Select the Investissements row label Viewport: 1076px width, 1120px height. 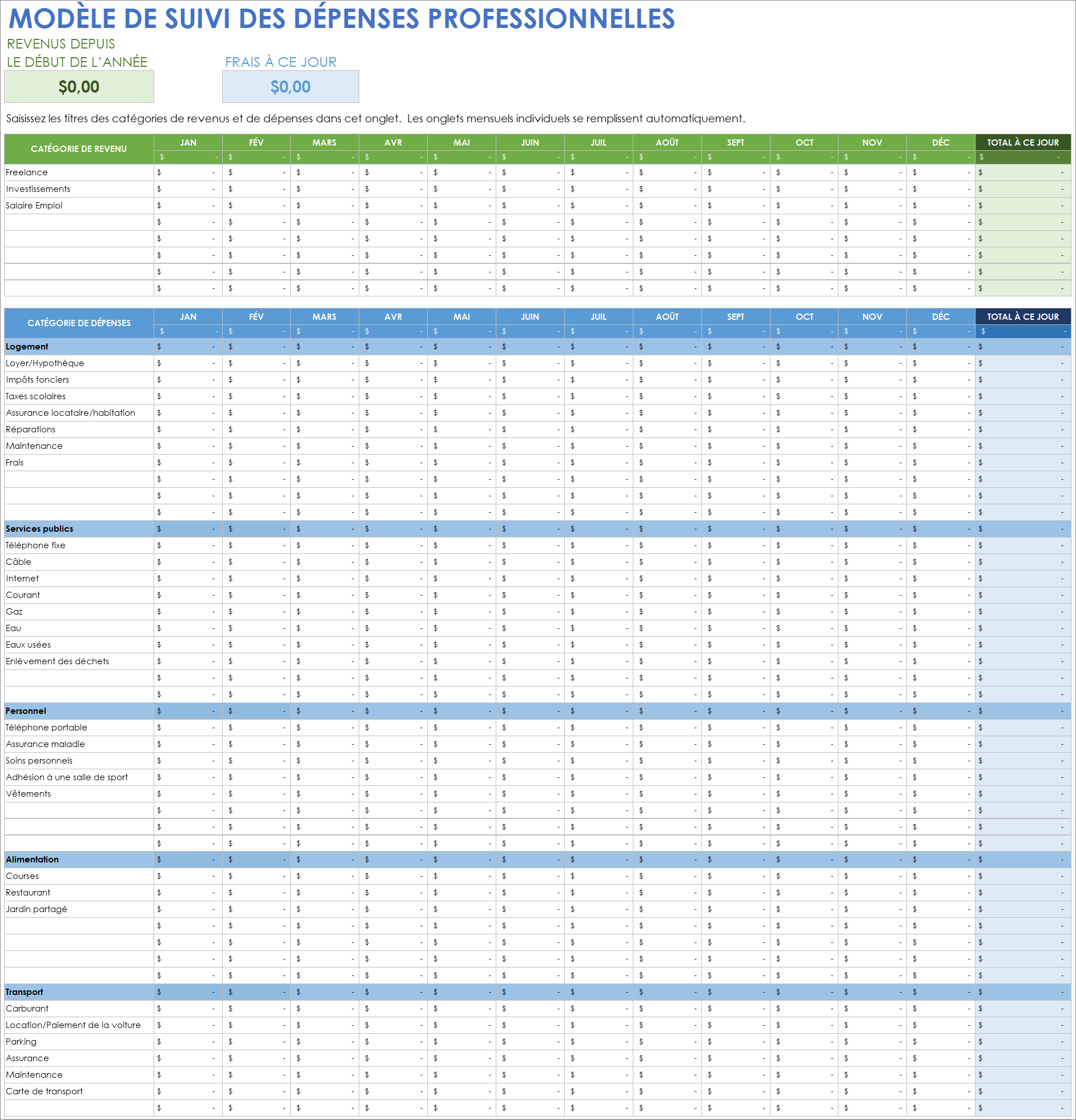[38, 189]
